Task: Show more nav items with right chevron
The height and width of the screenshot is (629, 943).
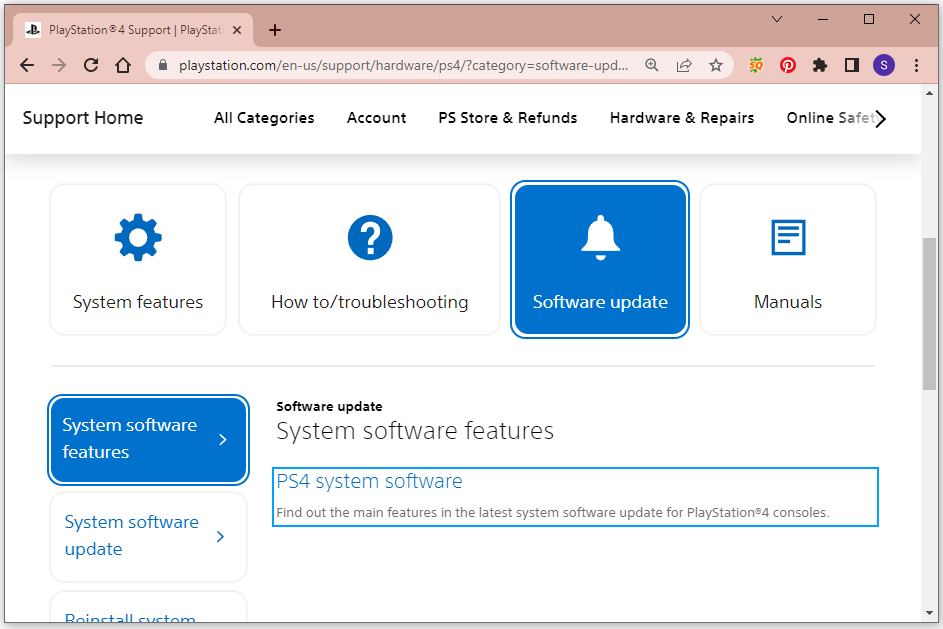Action: point(880,118)
